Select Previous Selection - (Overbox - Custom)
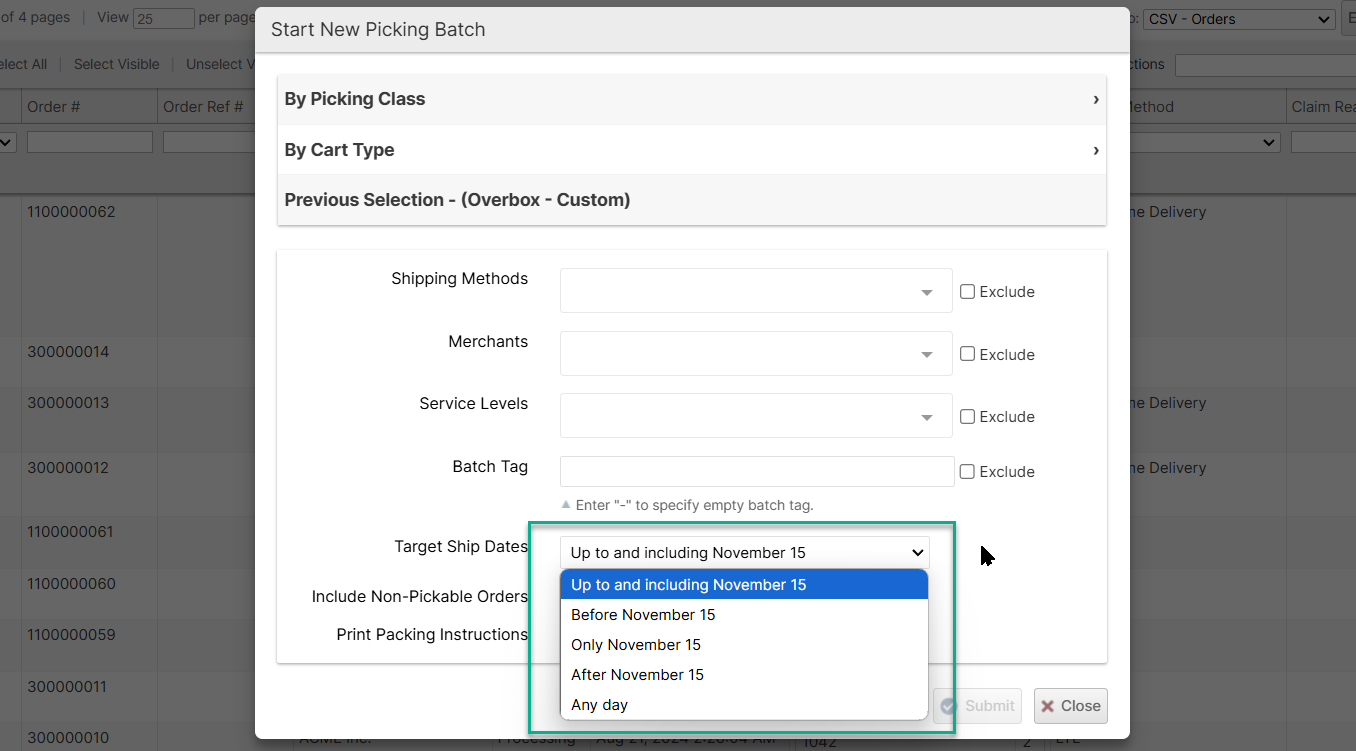1356x751 pixels. coord(691,200)
